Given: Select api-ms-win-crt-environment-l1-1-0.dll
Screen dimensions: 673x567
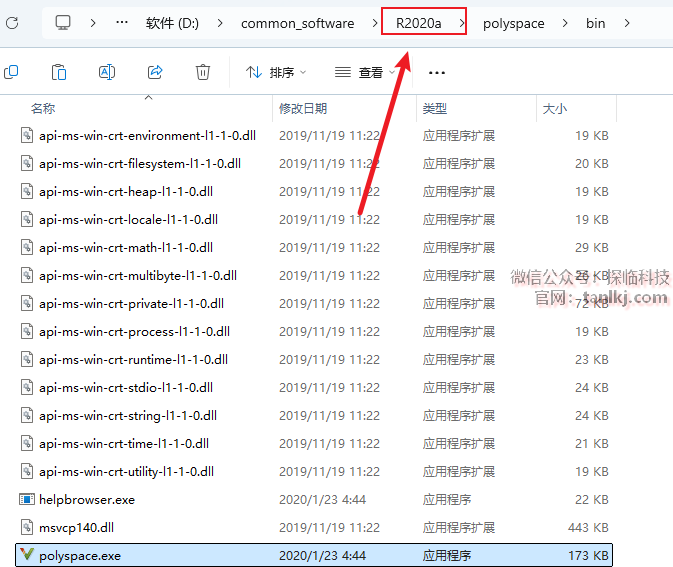Looking at the screenshot, I should tap(147, 136).
